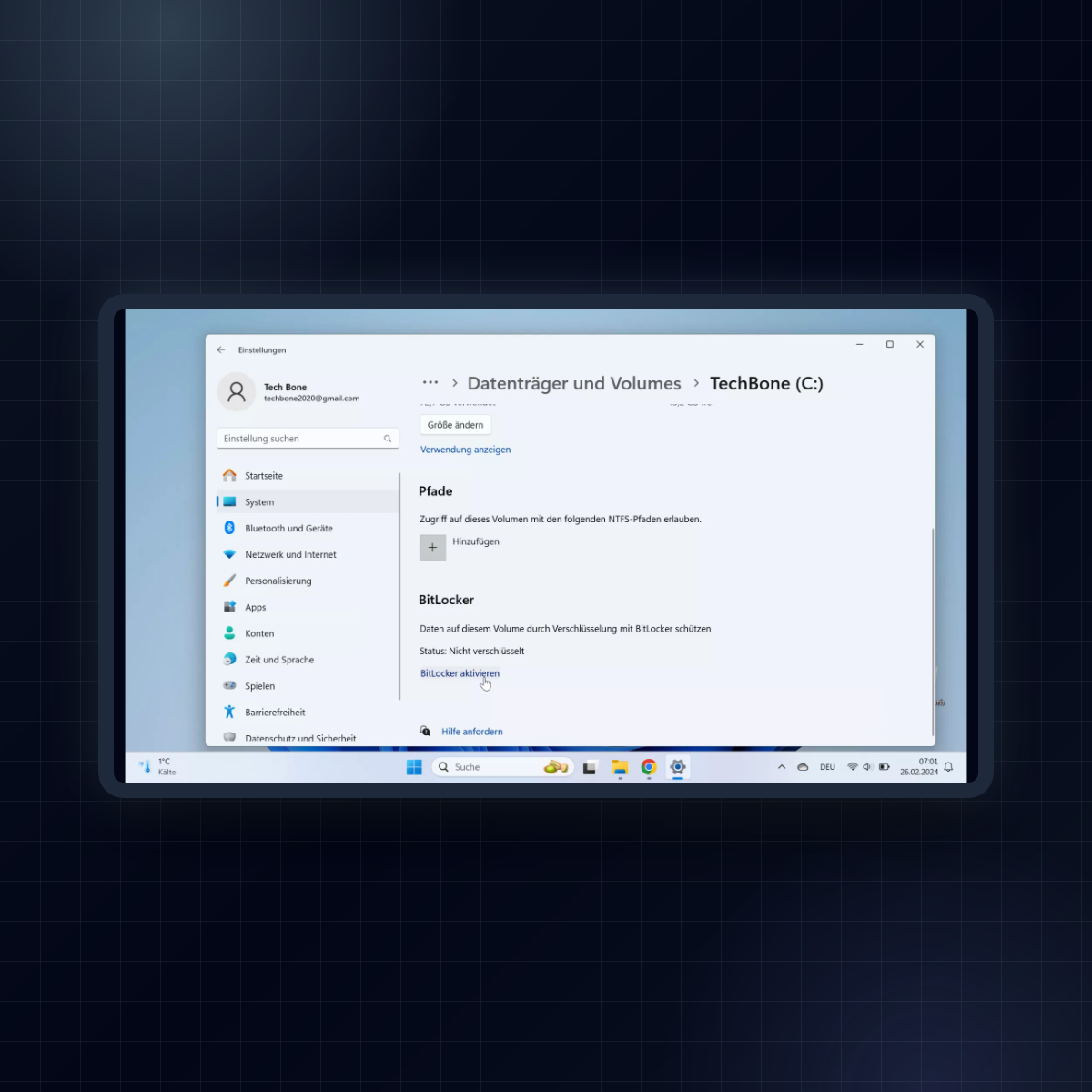Switch the DEU input language indicator
The height and width of the screenshot is (1092, 1092).
[x=827, y=767]
